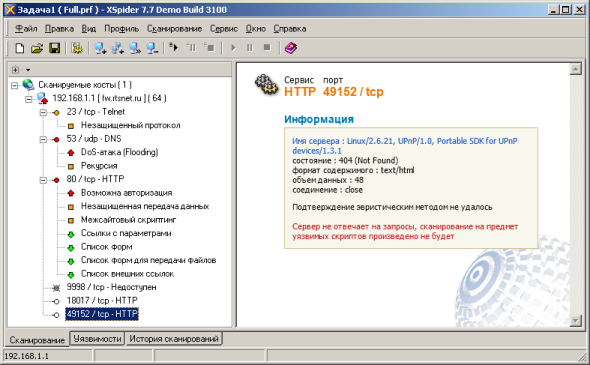590x365 pixels.
Task: Click the expand-all icon above the tree
Action: pyautogui.click(x=15, y=70)
